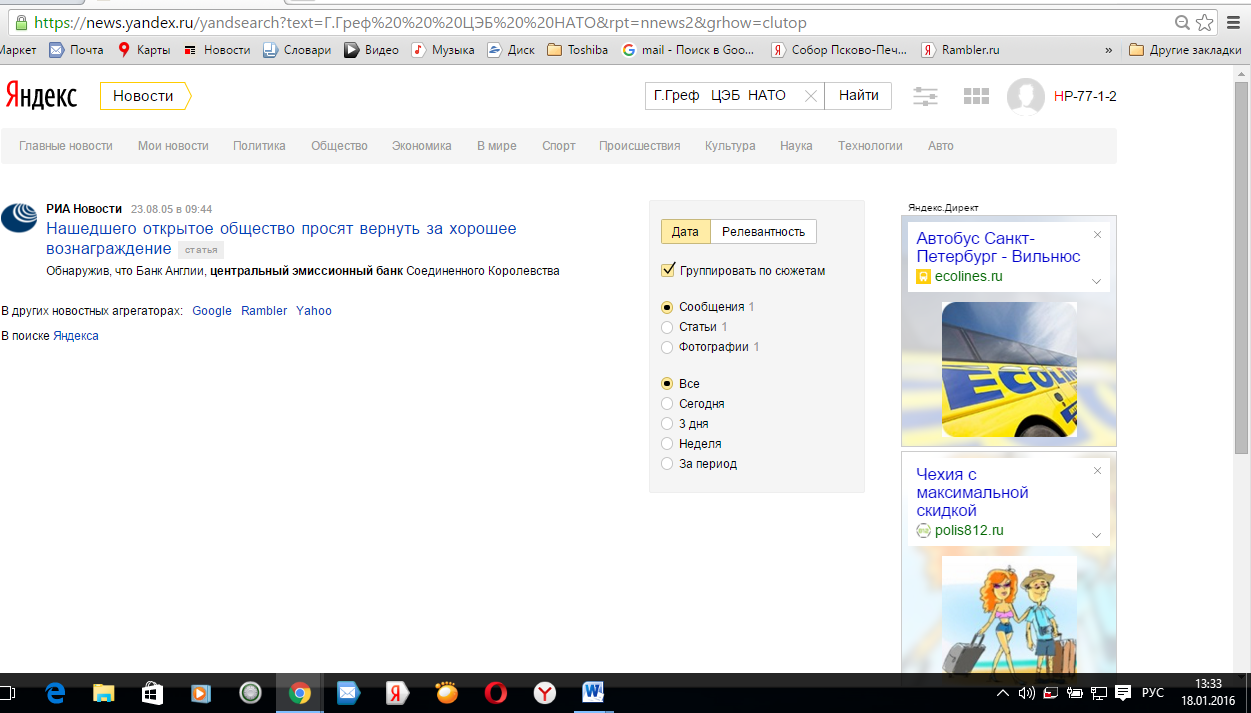Image resolution: width=1251 pixels, height=713 pixels.
Task: Select the Статьи radio button
Action: [667, 327]
